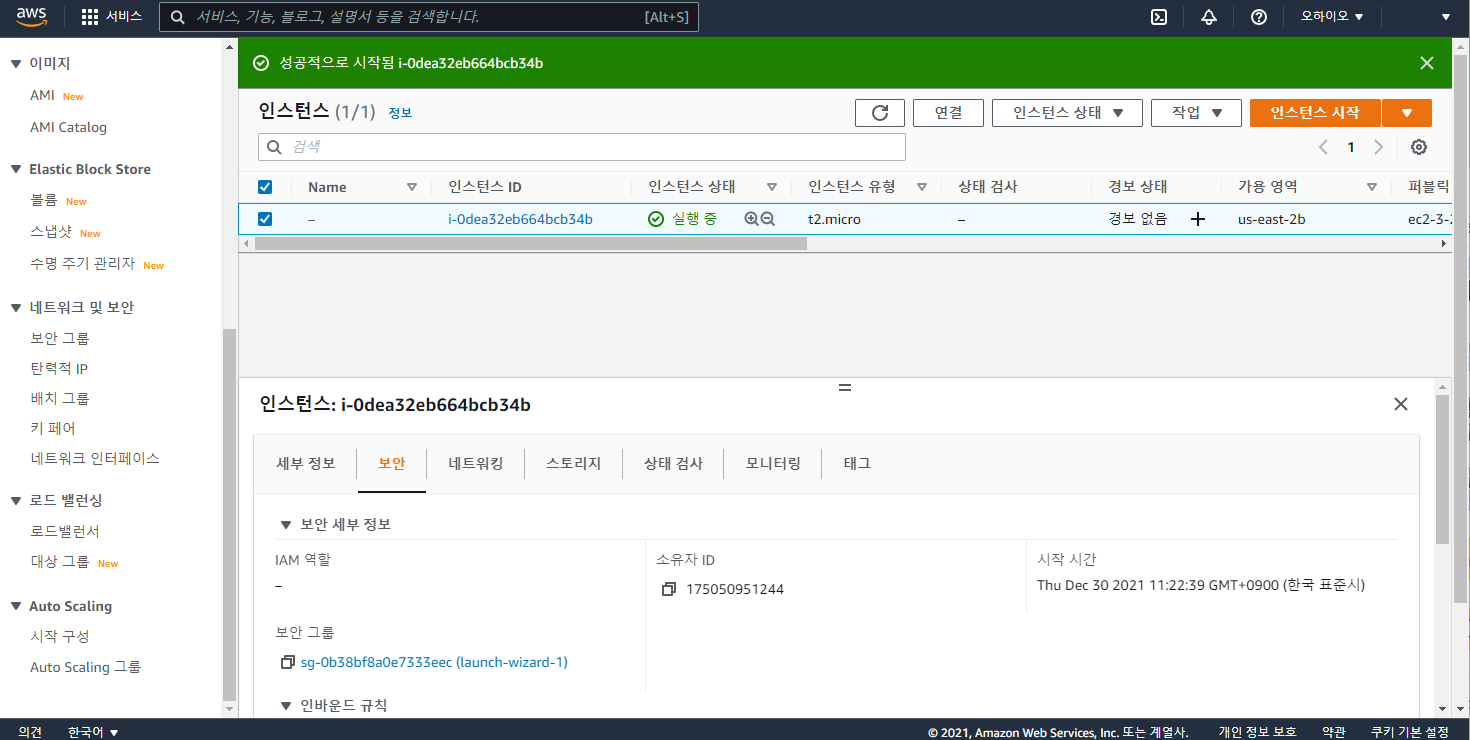Sort by 가용 영역 column arrow
The width and height of the screenshot is (1470, 740).
tap(1372, 187)
